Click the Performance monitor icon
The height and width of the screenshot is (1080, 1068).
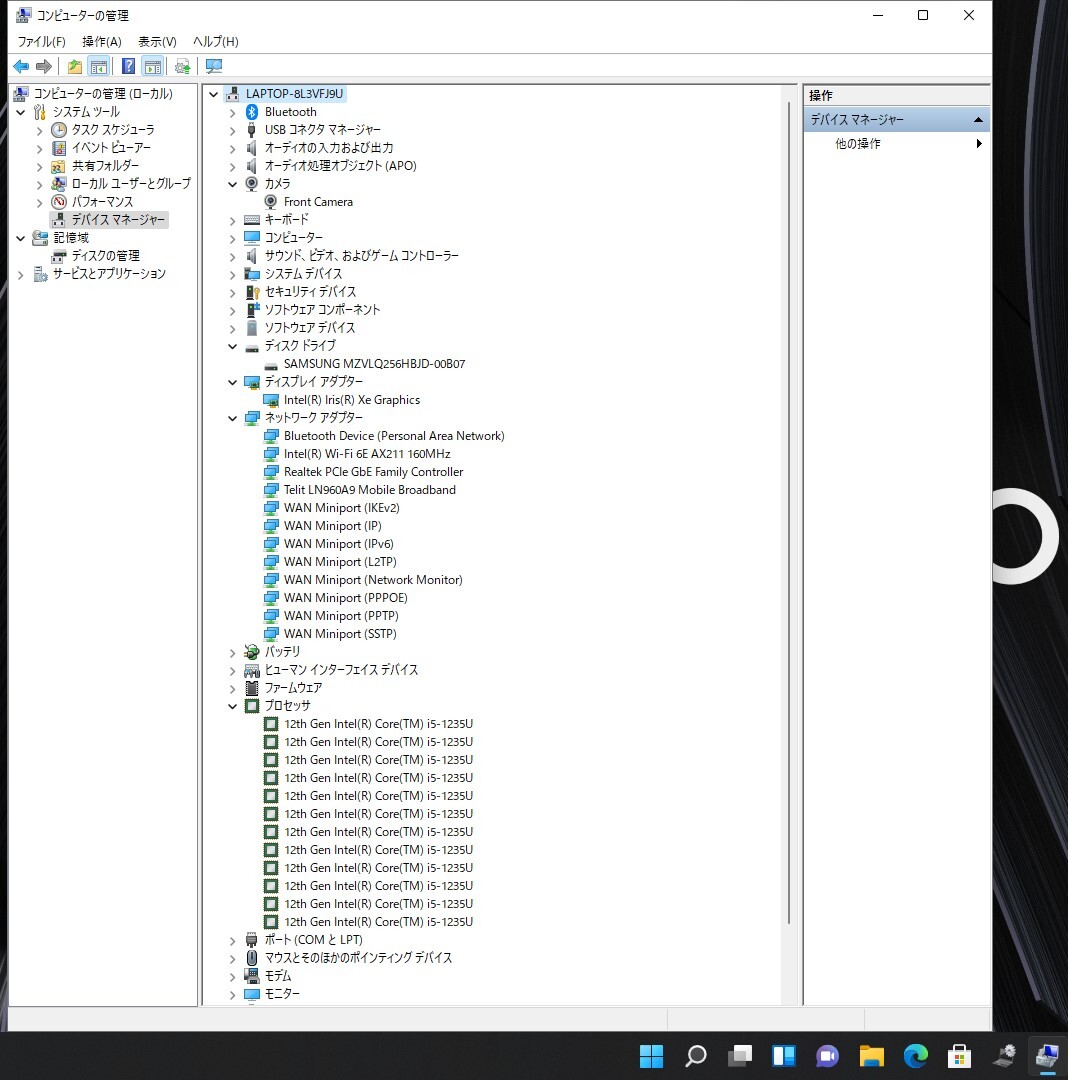(59, 202)
